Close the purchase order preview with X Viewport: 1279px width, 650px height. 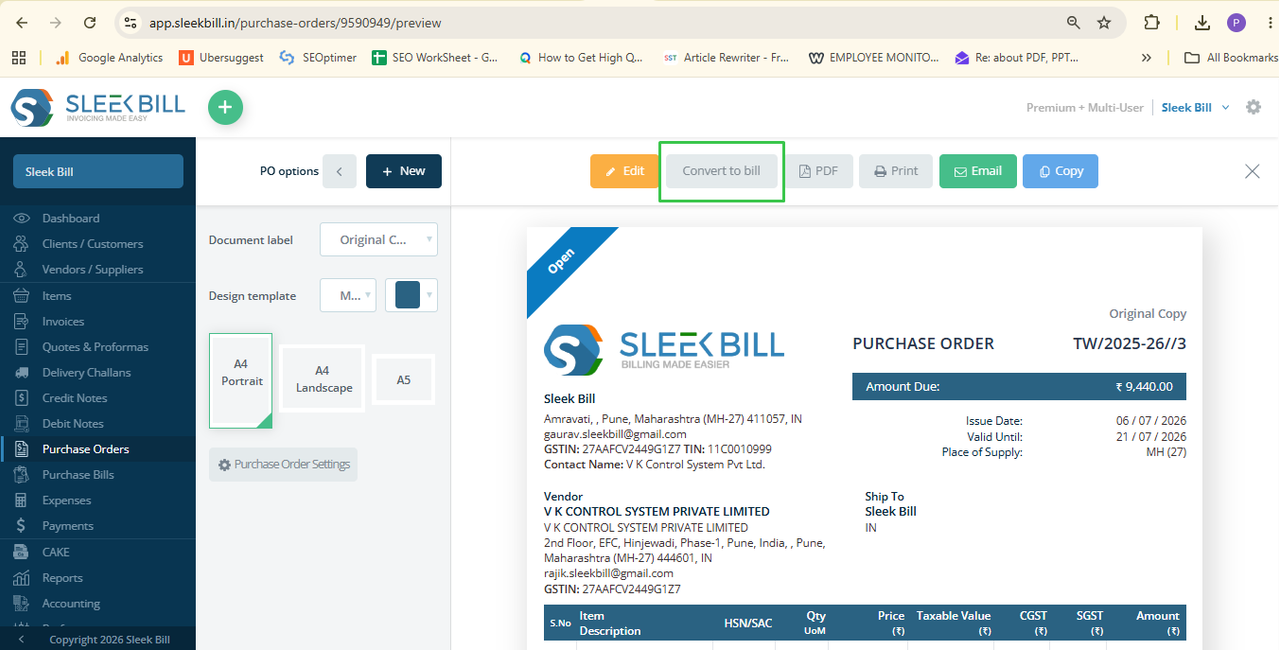(x=1252, y=171)
